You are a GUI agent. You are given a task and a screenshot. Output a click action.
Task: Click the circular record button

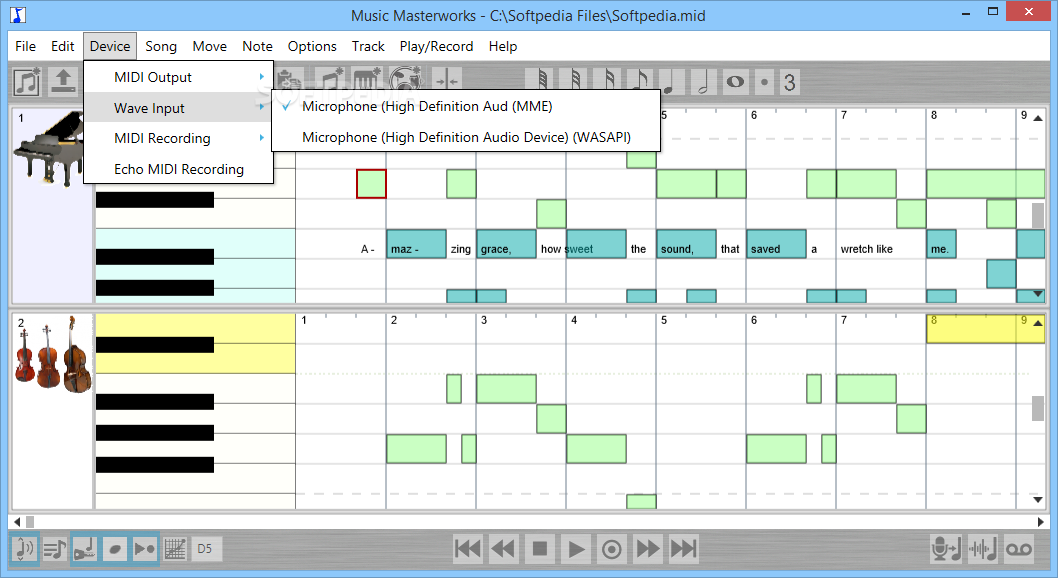point(611,548)
